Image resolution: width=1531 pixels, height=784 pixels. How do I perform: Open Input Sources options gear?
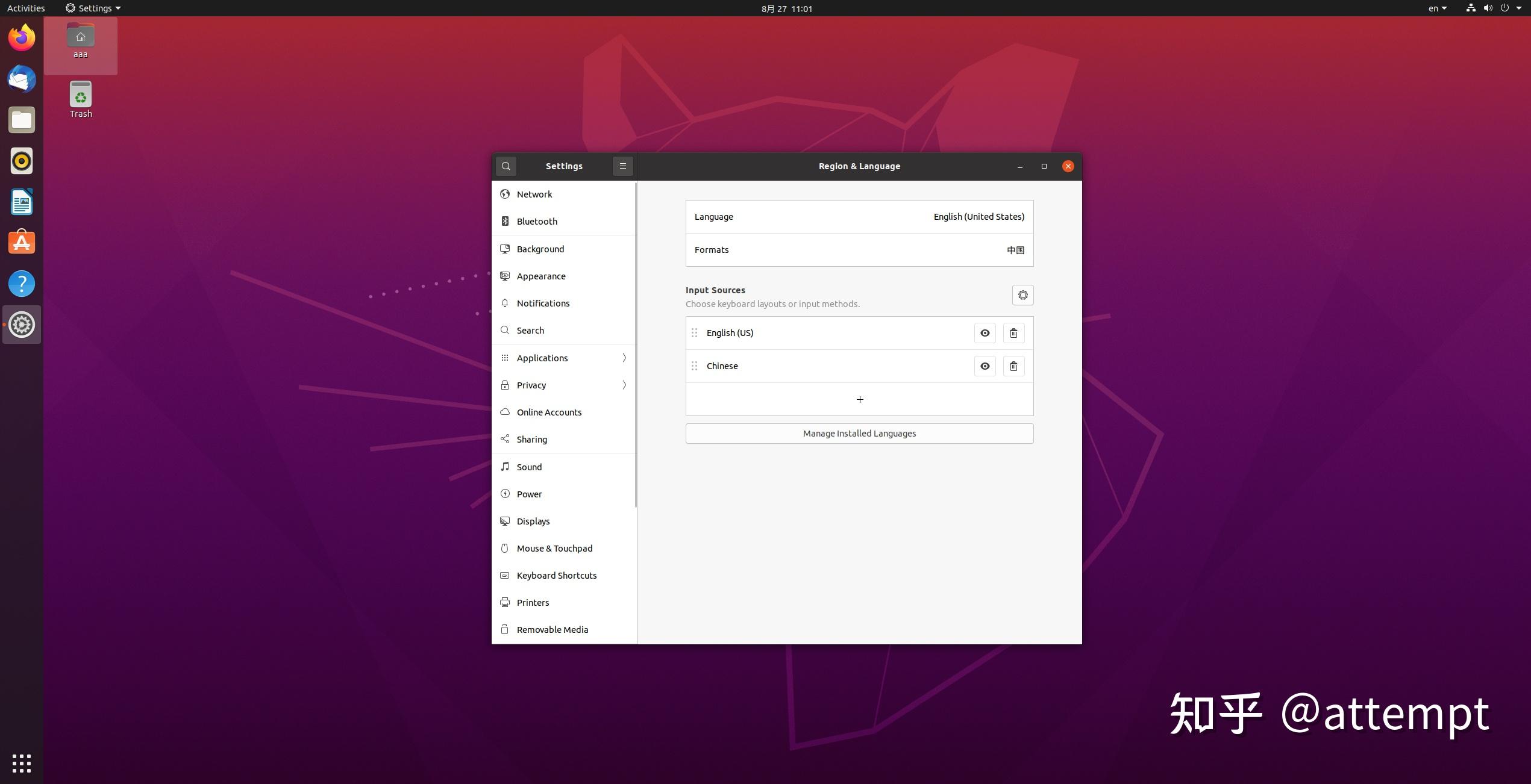(1022, 295)
